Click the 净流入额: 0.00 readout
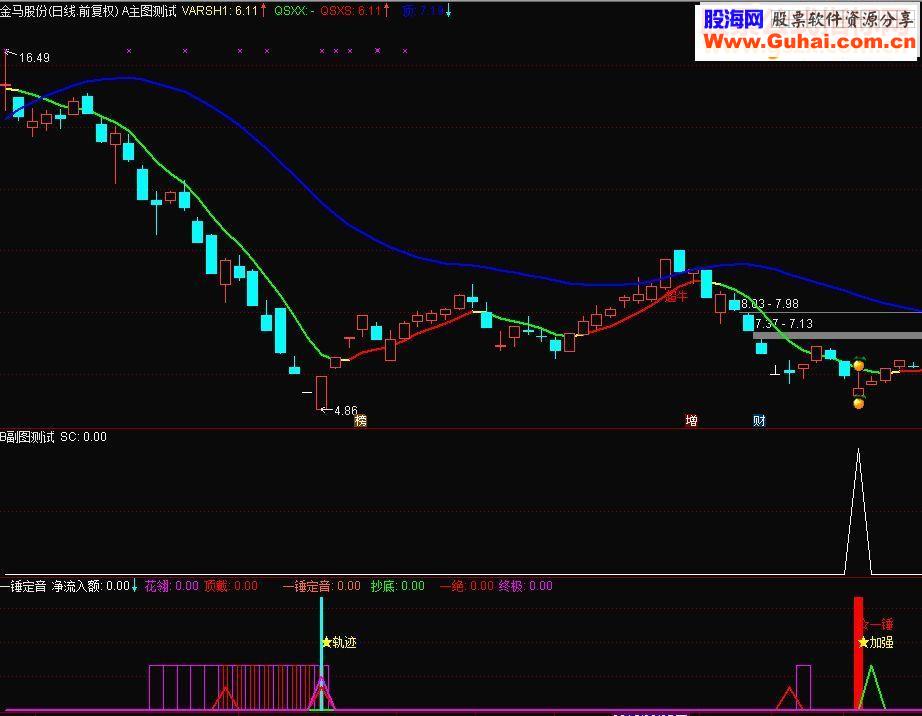The width and height of the screenshot is (922, 716). click(x=91, y=585)
